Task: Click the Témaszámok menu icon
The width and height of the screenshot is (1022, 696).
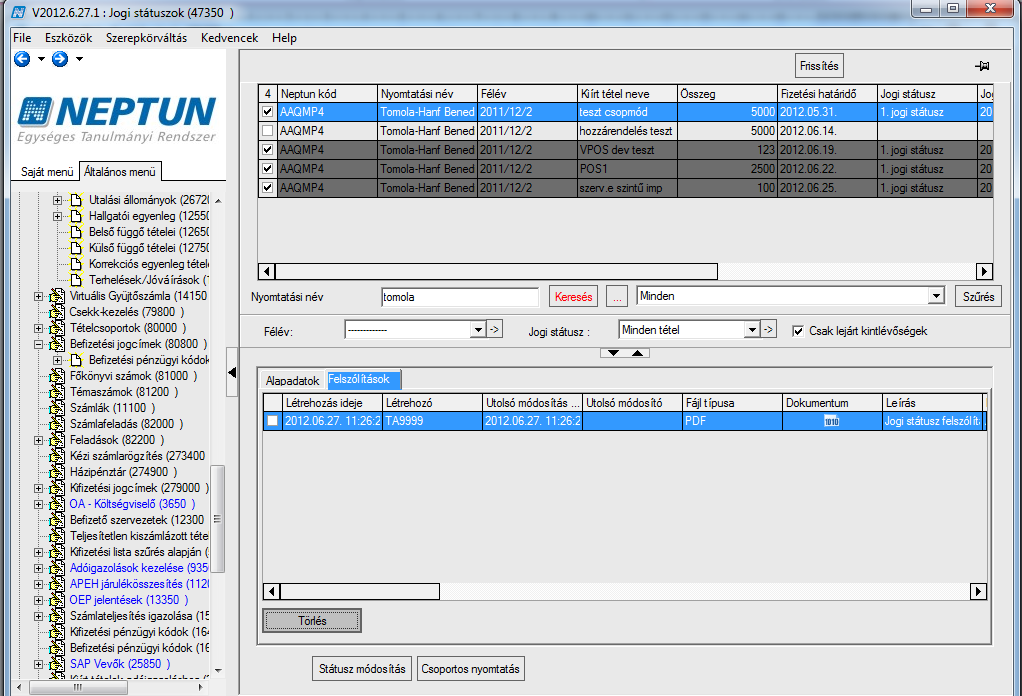Action: tap(57, 392)
